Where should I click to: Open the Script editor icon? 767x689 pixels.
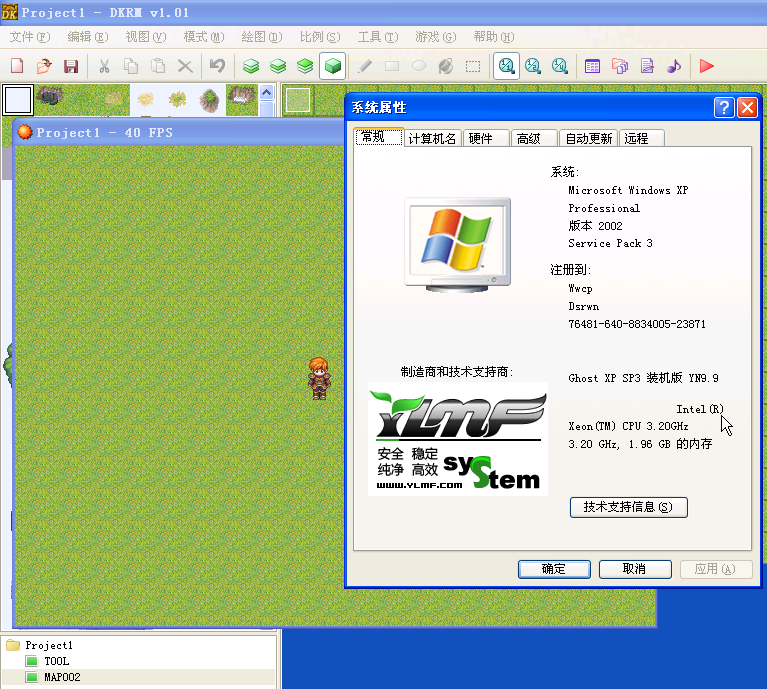(647, 66)
